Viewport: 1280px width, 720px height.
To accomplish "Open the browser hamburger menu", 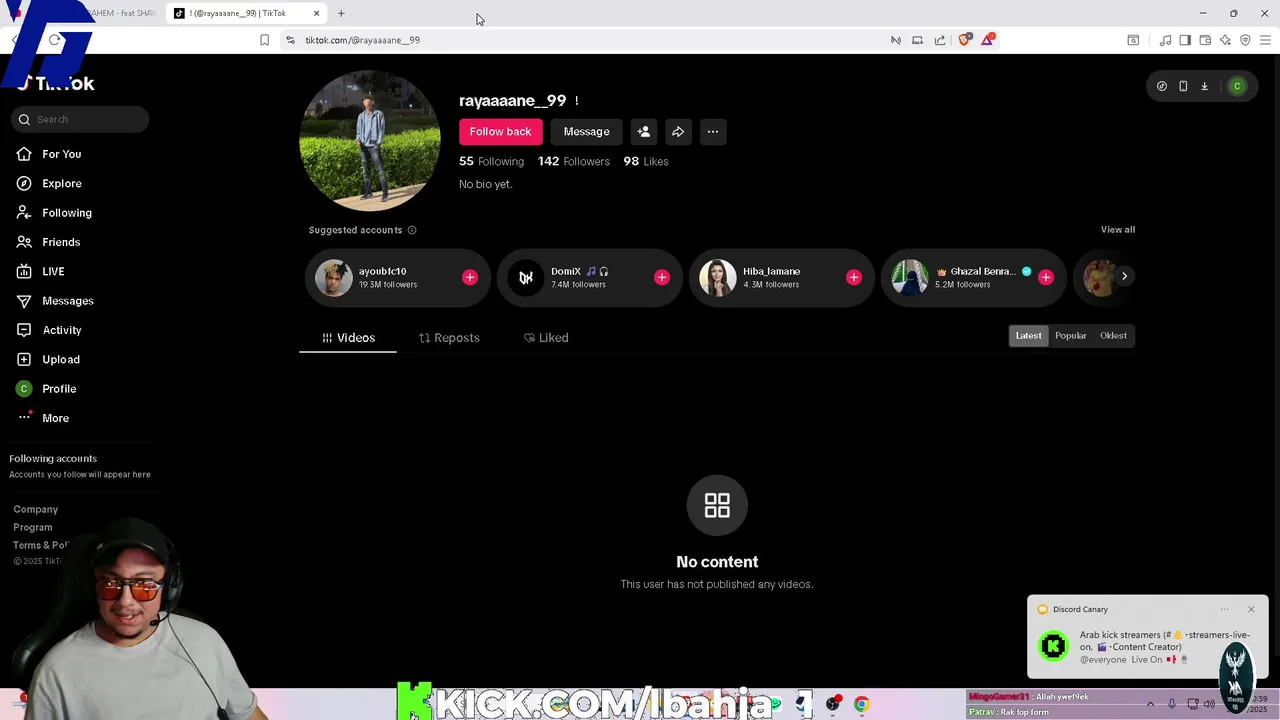I will tap(1265, 40).
